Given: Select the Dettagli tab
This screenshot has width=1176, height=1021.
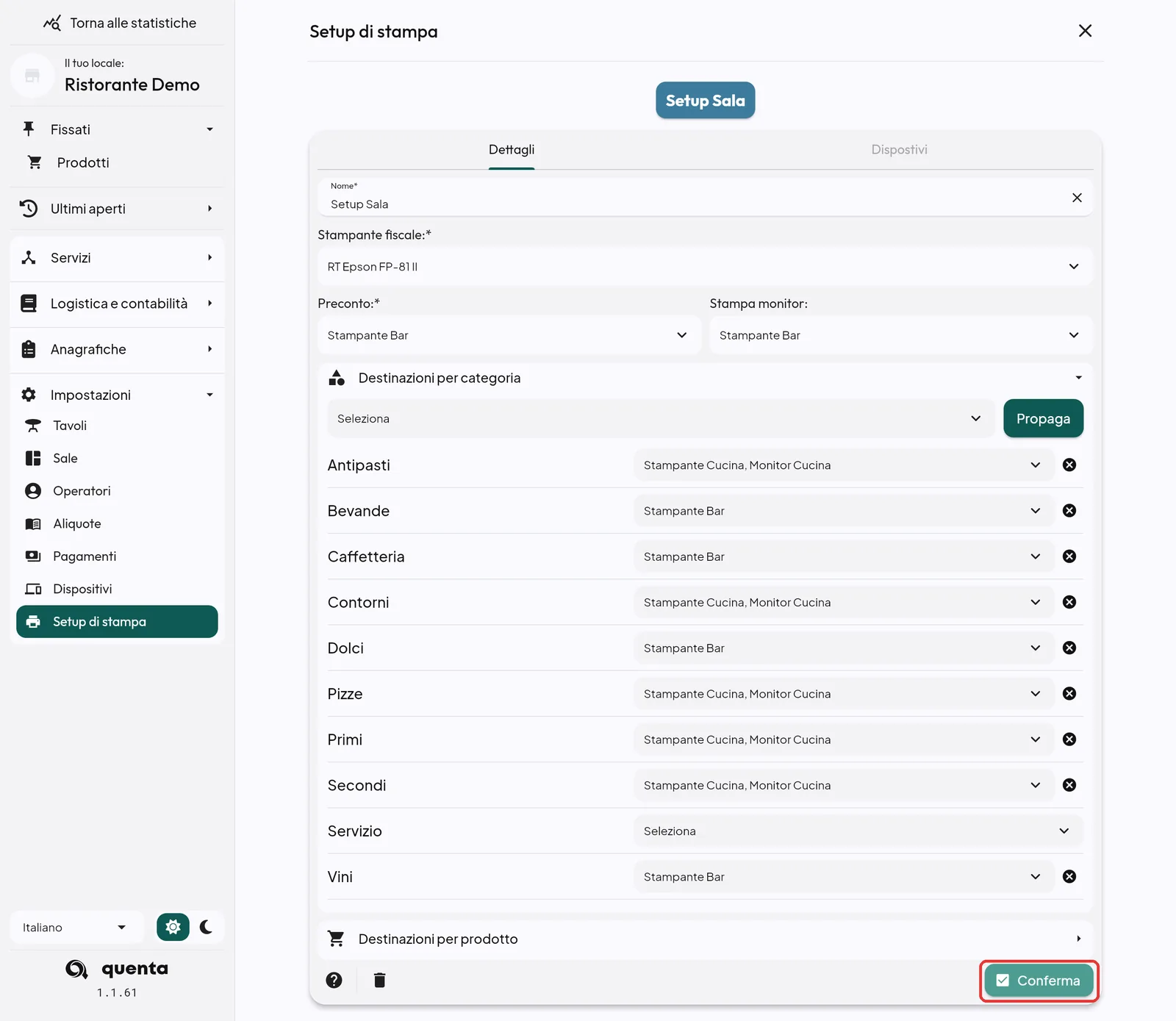Looking at the screenshot, I should (512, 150).
